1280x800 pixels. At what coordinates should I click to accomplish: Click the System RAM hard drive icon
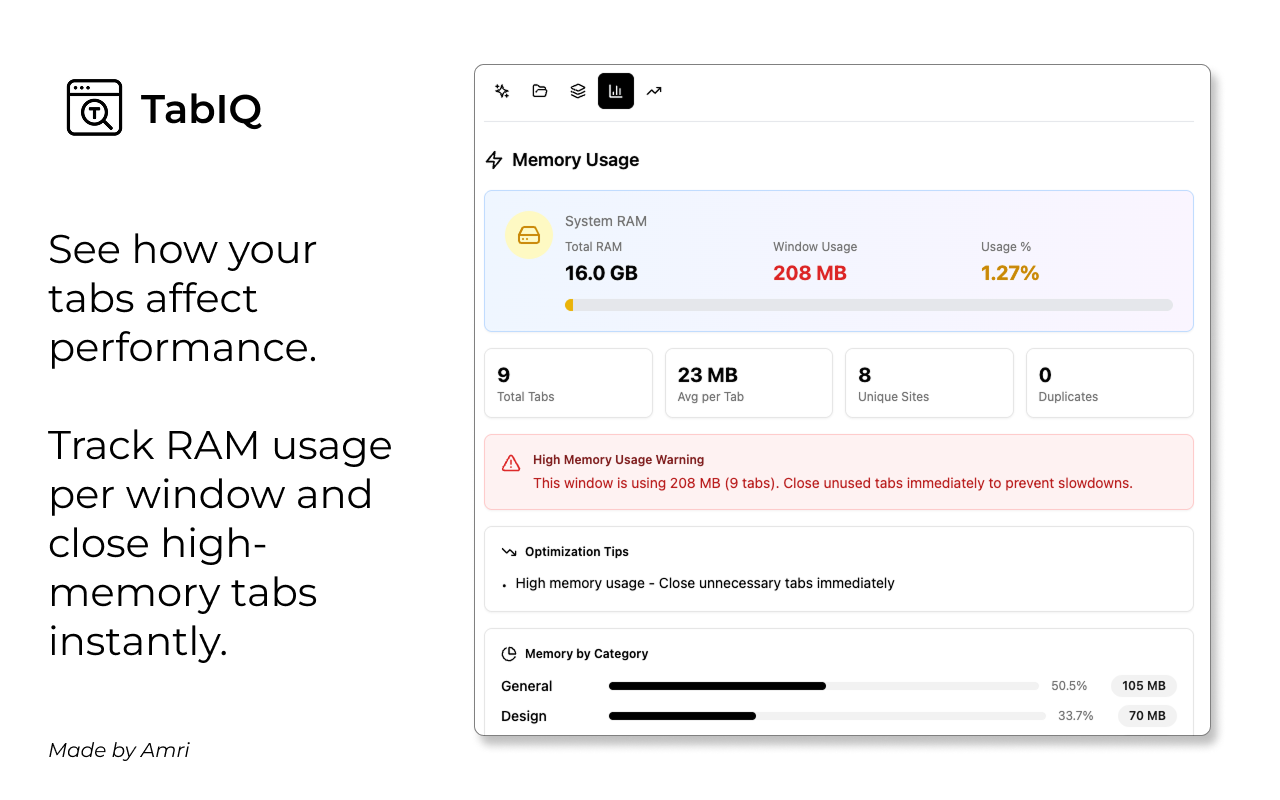tap(529, 234)
